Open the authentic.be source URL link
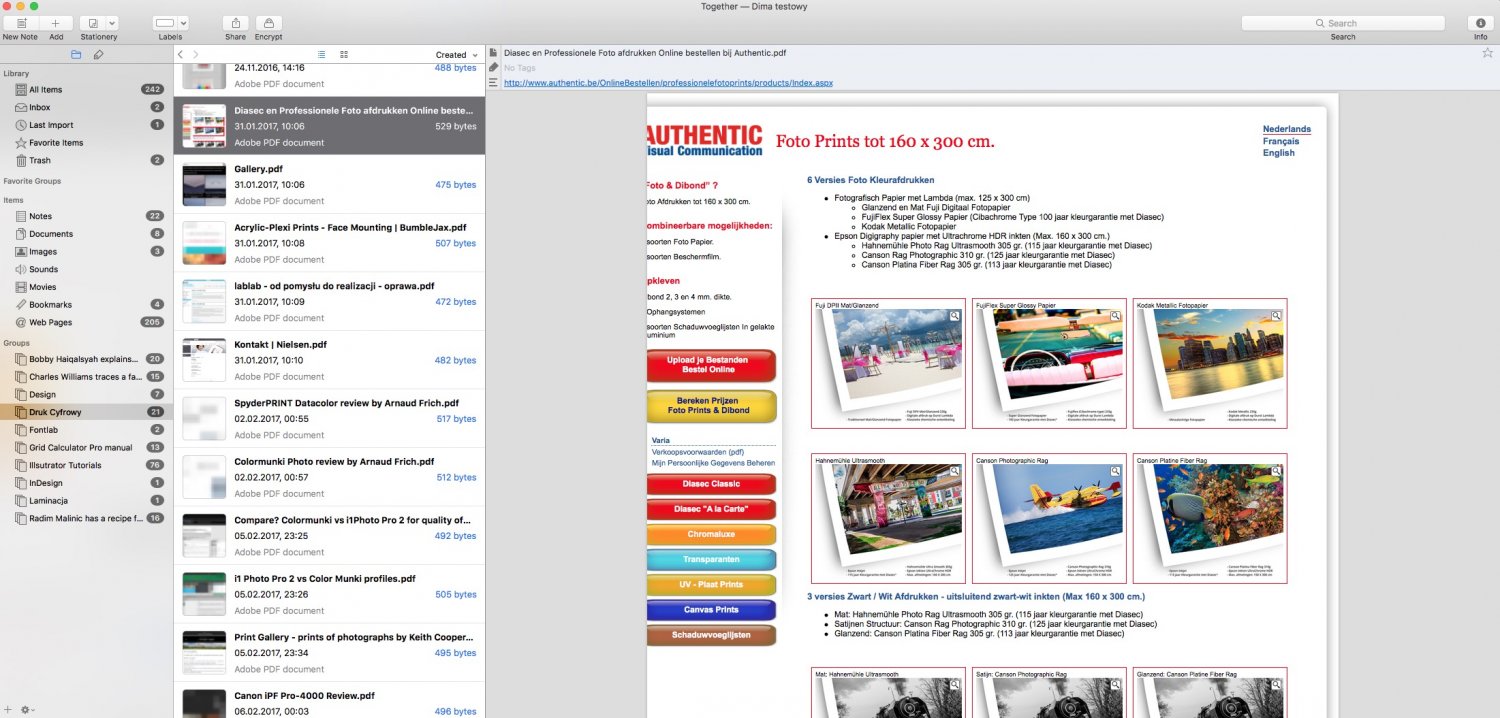Viewport: 1500px width, 718px height. tap(668, 83)
